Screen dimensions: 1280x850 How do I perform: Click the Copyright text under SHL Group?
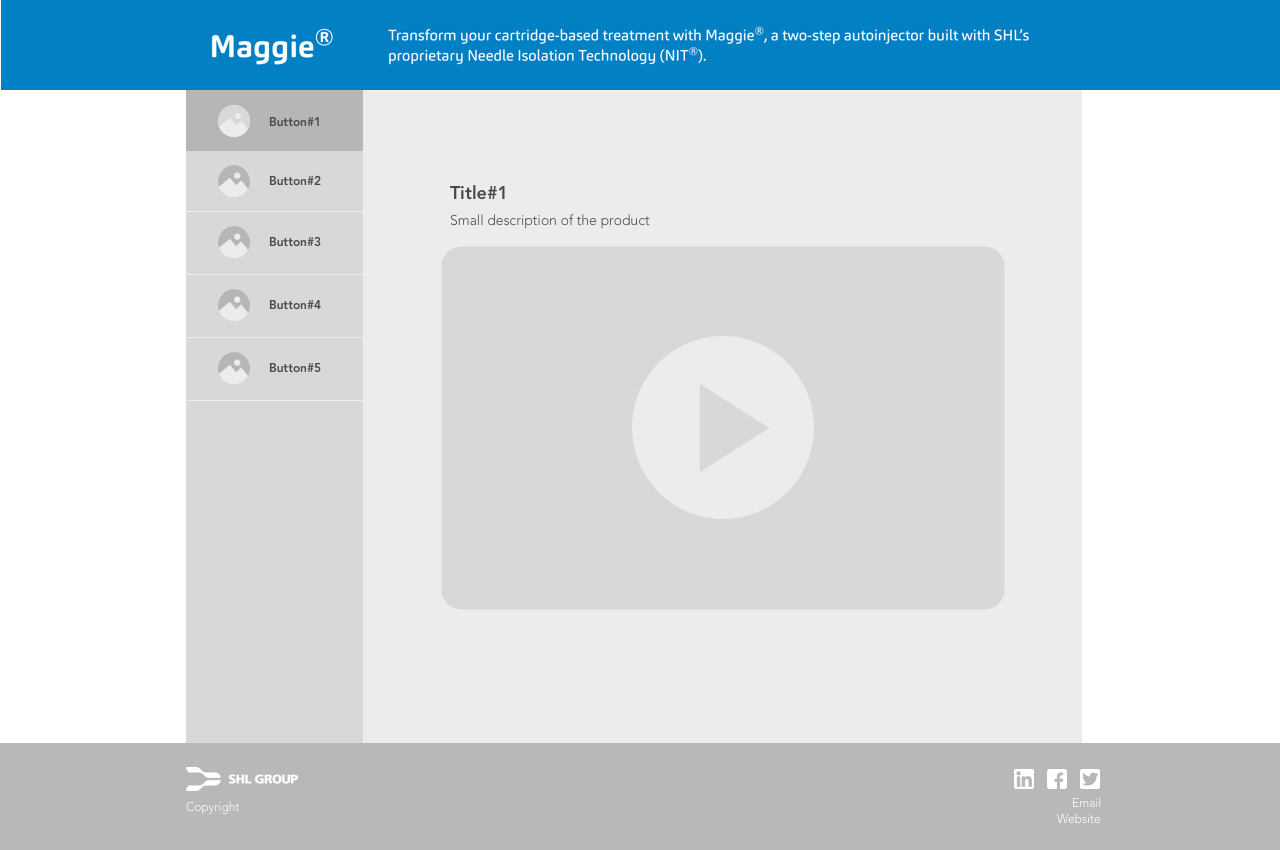(212, 807)
